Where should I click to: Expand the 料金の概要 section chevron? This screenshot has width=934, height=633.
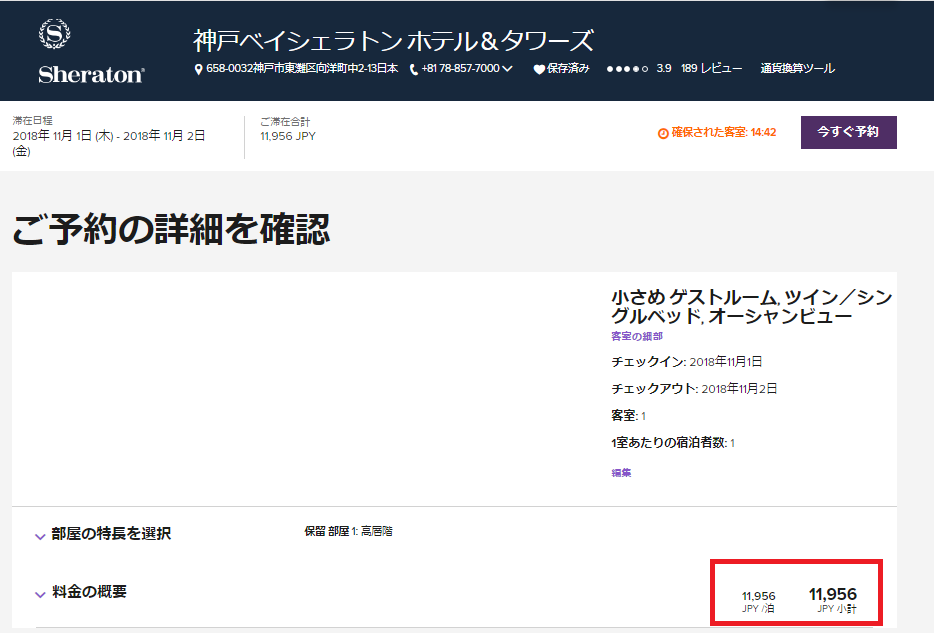[x=40, y=594]
